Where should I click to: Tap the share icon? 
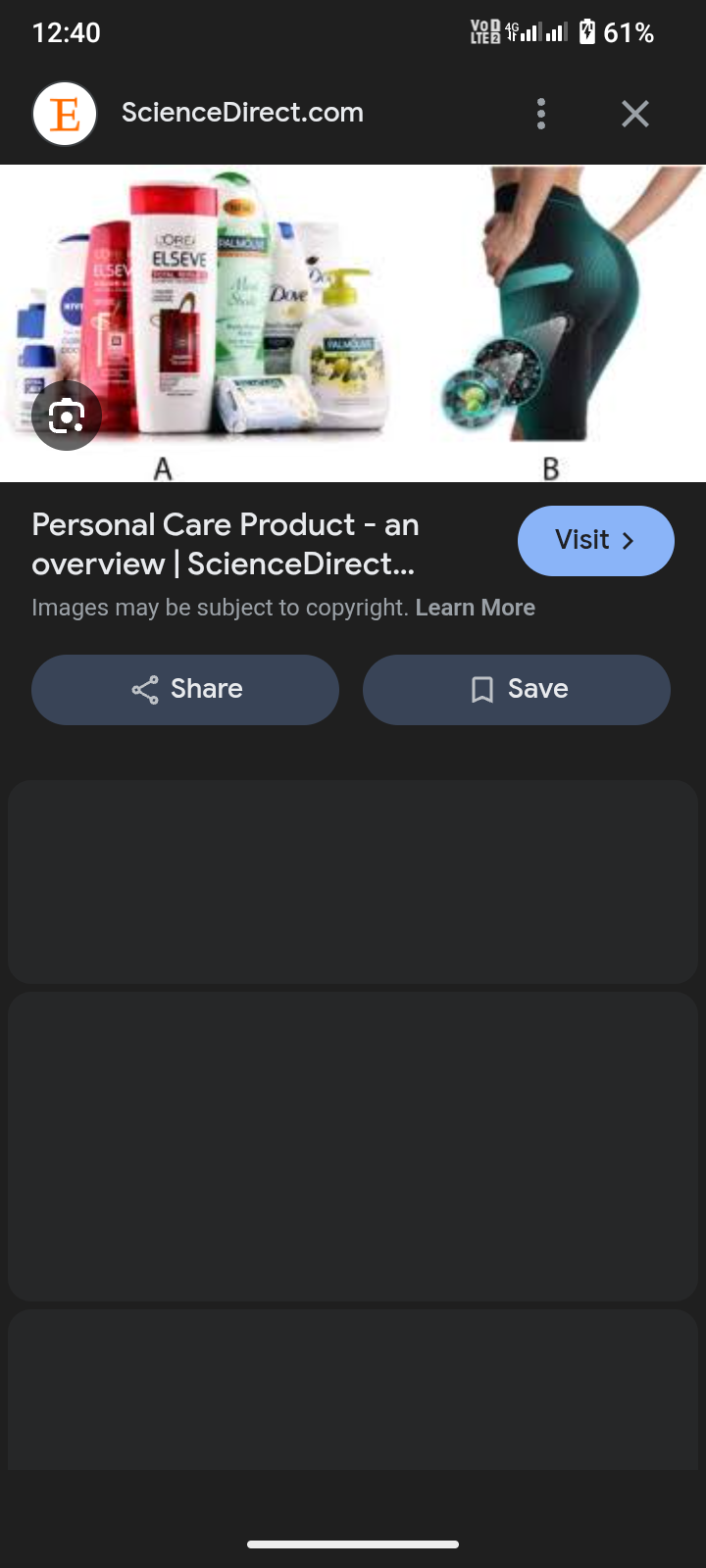(x=145, y=690)
